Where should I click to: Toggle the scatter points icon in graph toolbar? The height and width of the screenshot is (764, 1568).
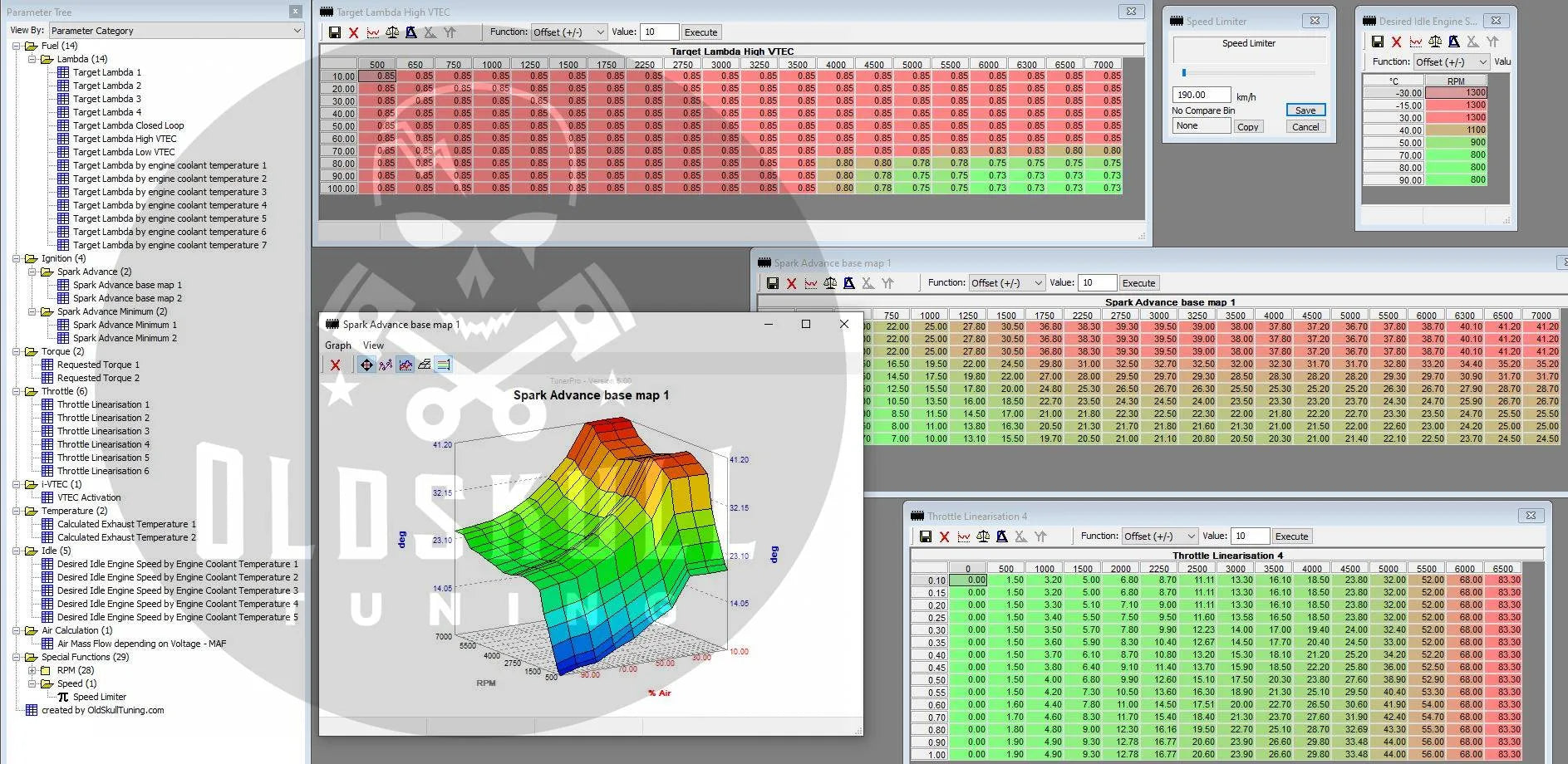pos(386,365)
